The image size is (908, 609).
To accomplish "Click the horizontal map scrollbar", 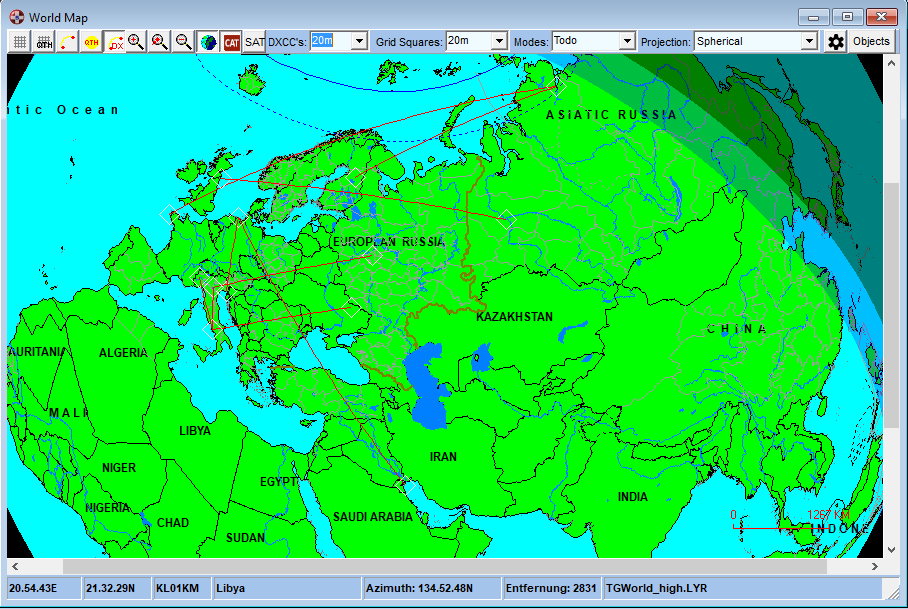I will pyautogui.click(x=450, y=566).
